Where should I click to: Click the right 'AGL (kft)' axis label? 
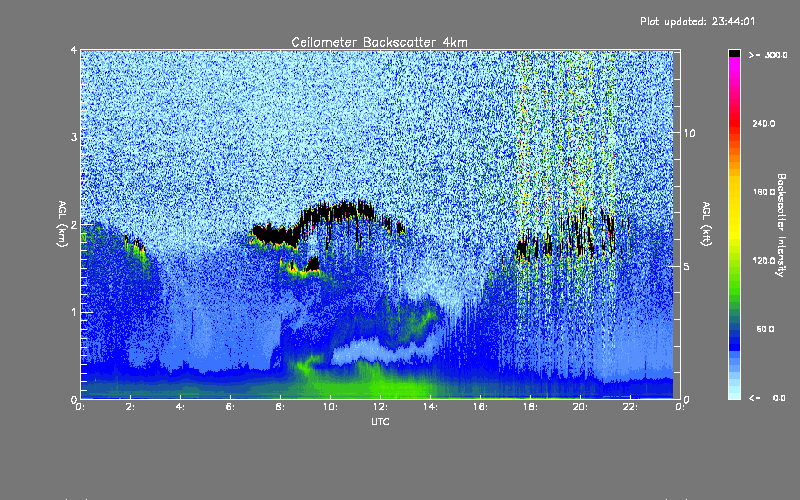pos(706,223)
